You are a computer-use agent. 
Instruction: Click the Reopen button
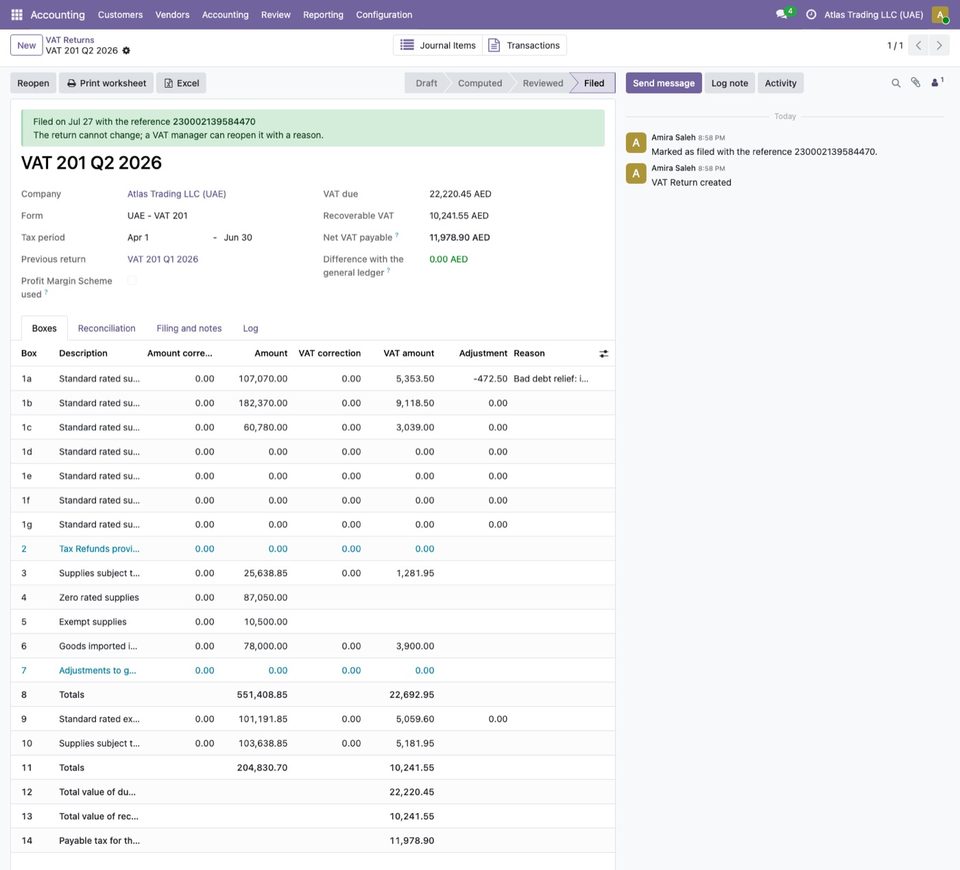tap(33, 83)
